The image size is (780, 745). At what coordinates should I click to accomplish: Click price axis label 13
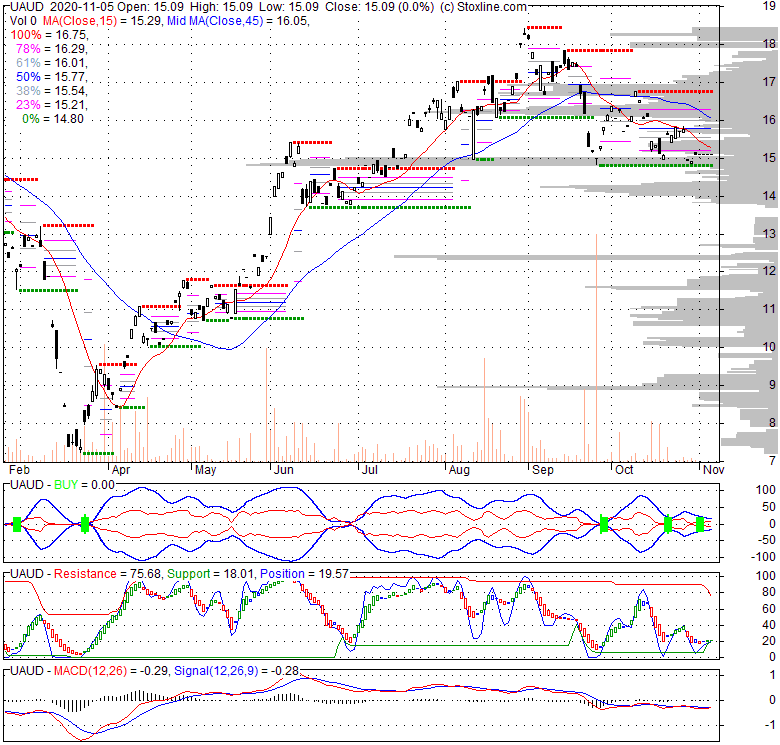click(770, 233)
